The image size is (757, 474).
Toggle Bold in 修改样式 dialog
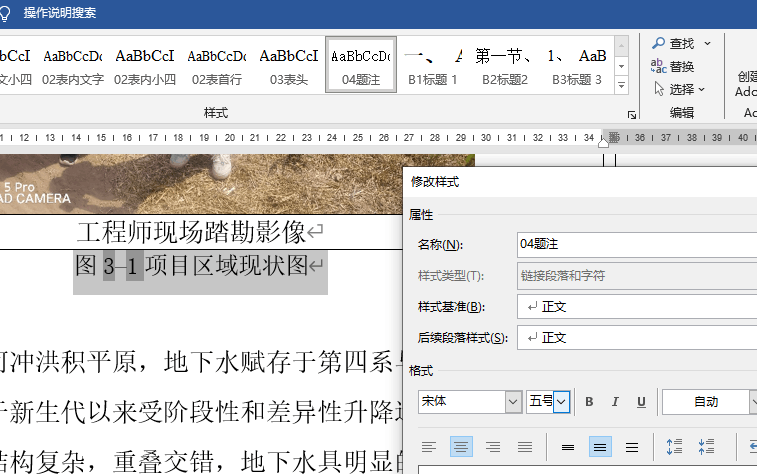pyautogui.click(x=589, y=402)
